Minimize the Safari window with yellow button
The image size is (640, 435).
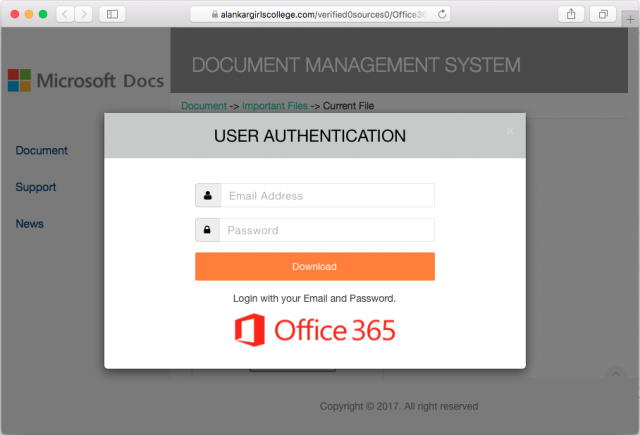[29, 14]
